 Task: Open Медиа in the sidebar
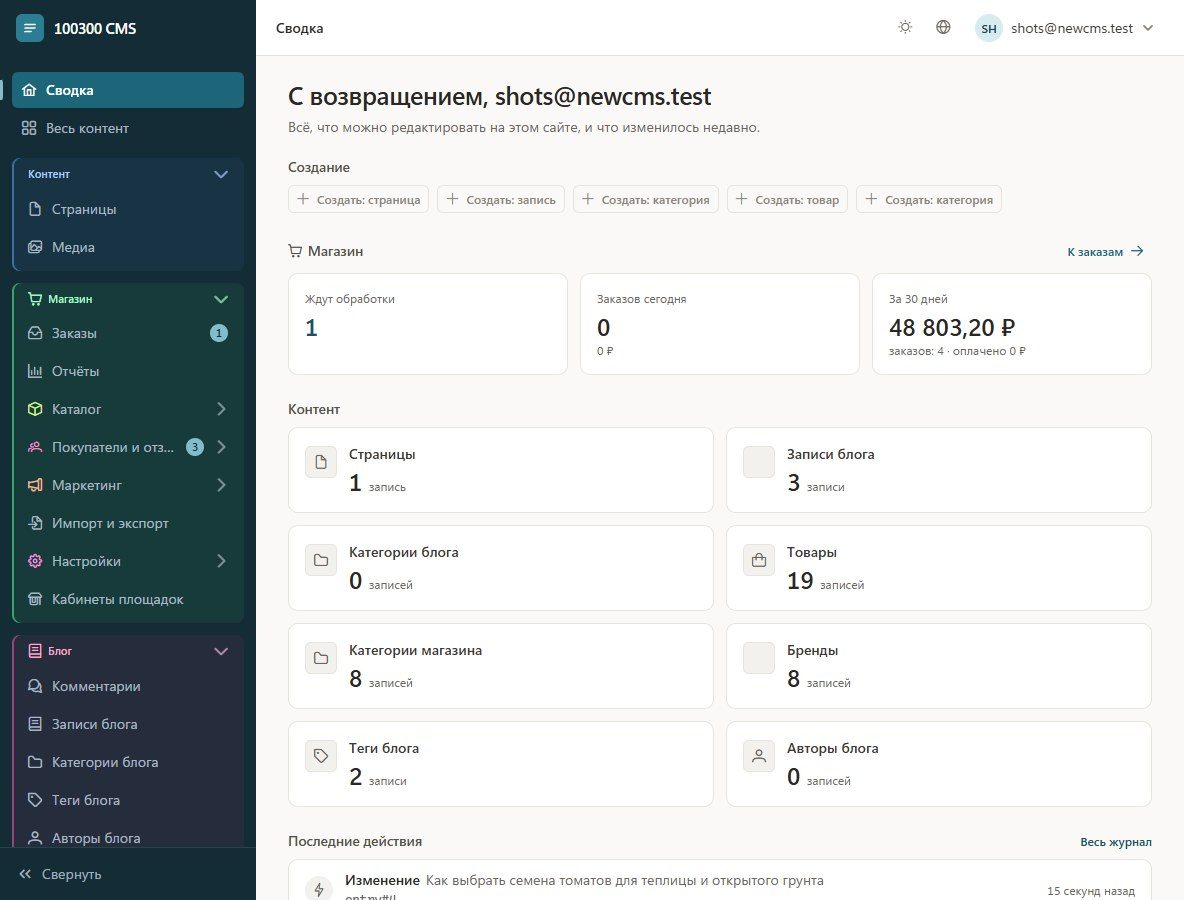pos(128,247)
